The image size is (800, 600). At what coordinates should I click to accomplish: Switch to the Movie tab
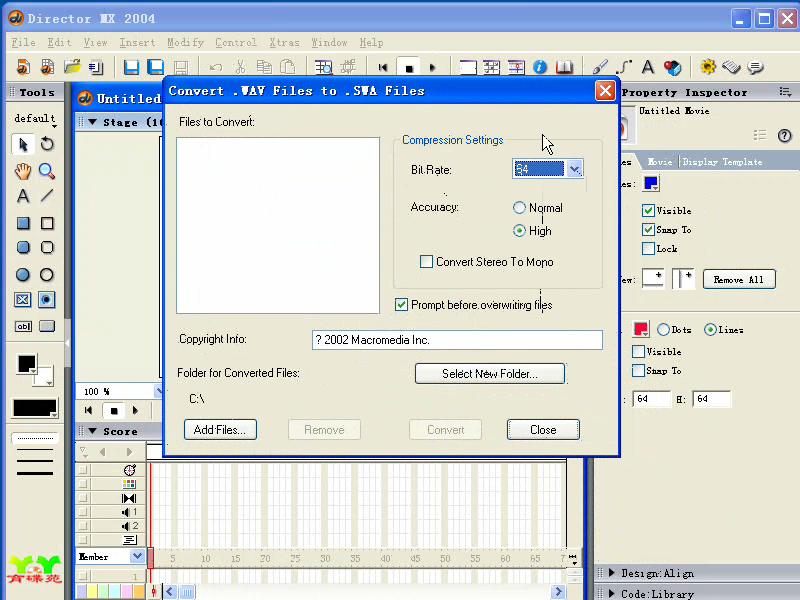tap(659, 162)
